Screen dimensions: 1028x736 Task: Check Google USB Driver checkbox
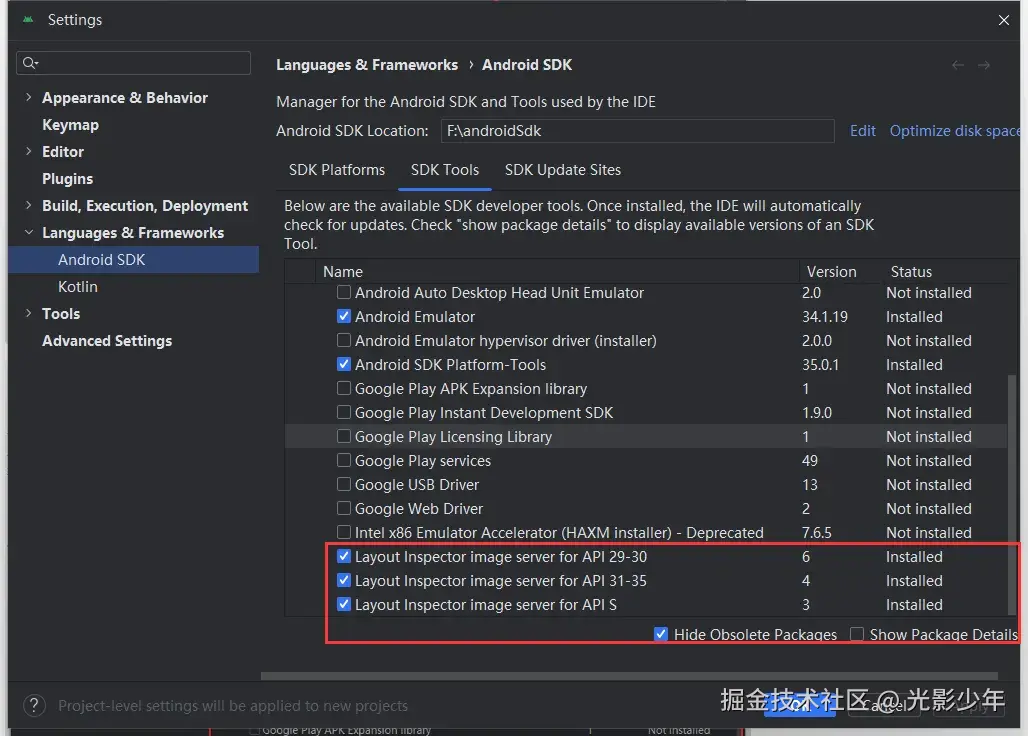point(344,484)
